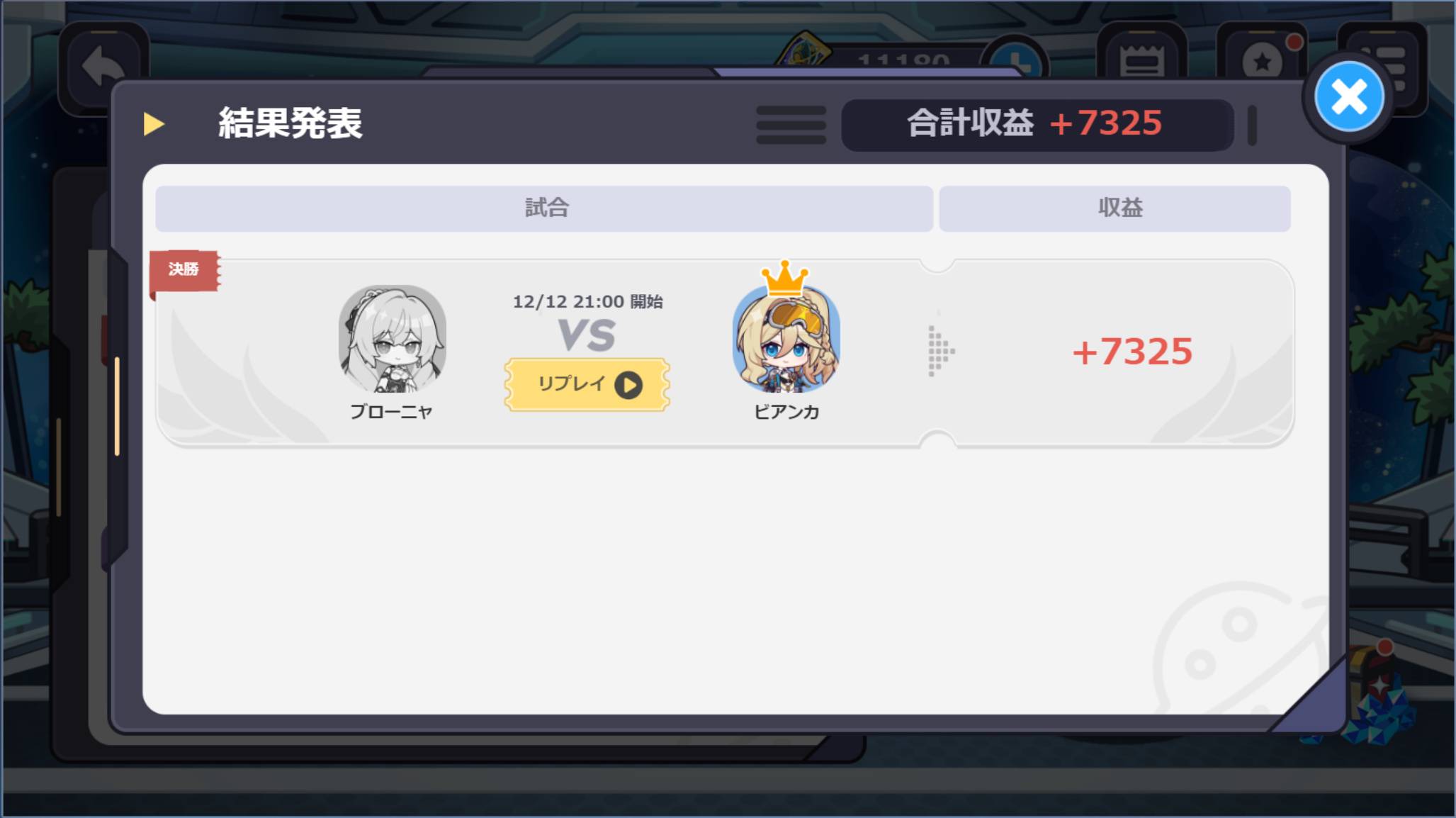This screenshot has height=818, width=1456.
Task: Play the リプレイ match replay
Action: (587, 384)
